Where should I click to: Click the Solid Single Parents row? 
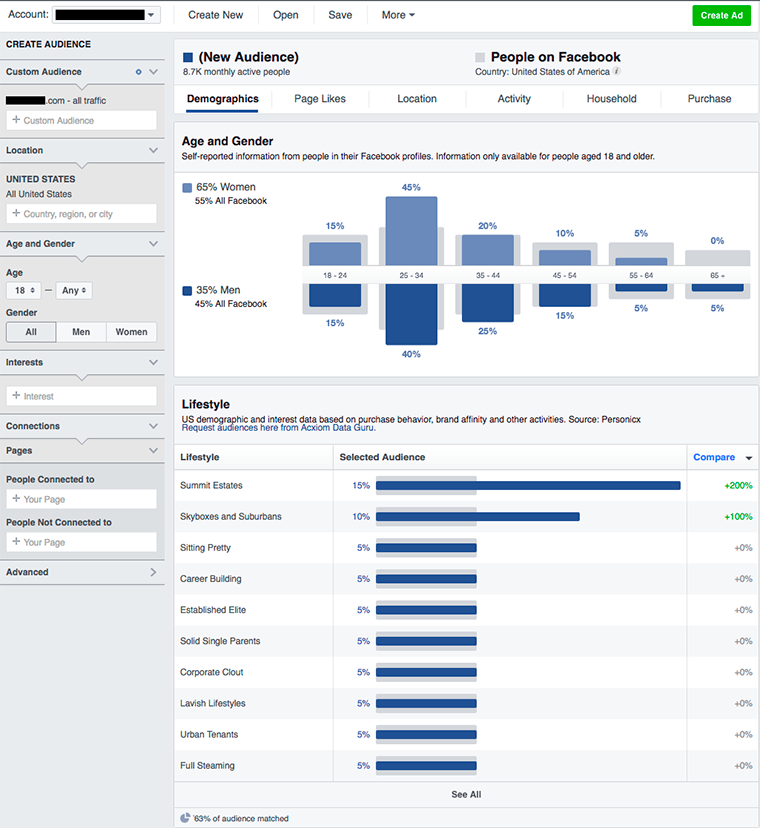(466, 642)
